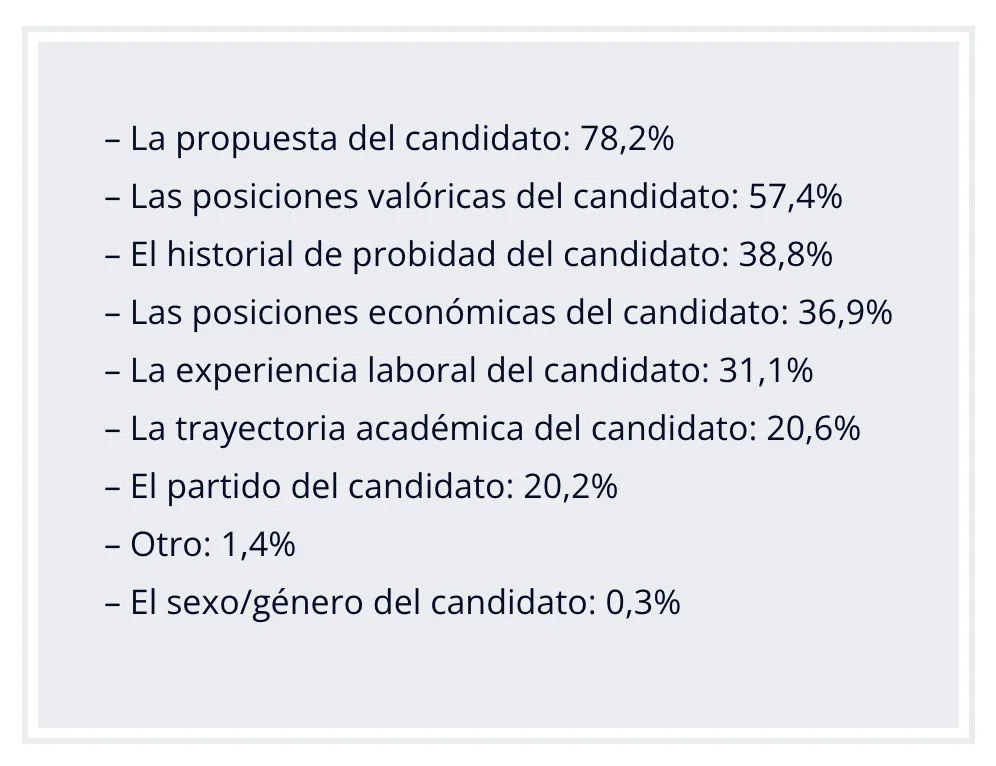Screen dimensions: 996x766
Task: Click the value 38,8%
Action: click(786, 255)
